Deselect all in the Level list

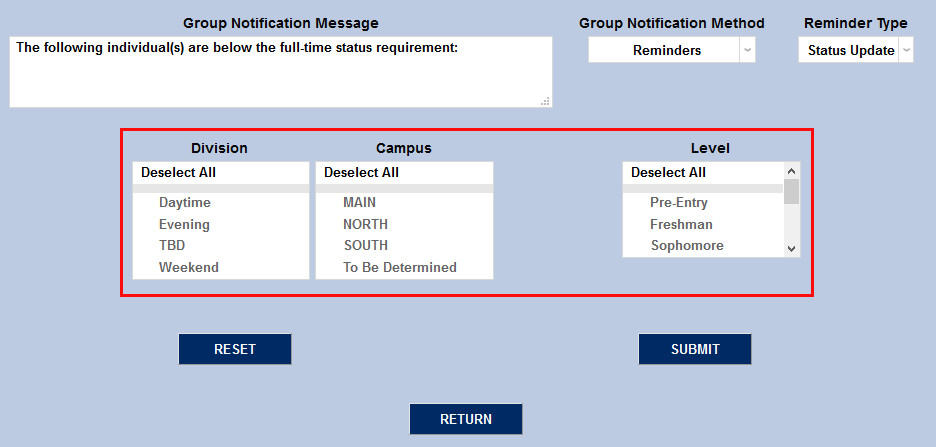tap(668, 173)
